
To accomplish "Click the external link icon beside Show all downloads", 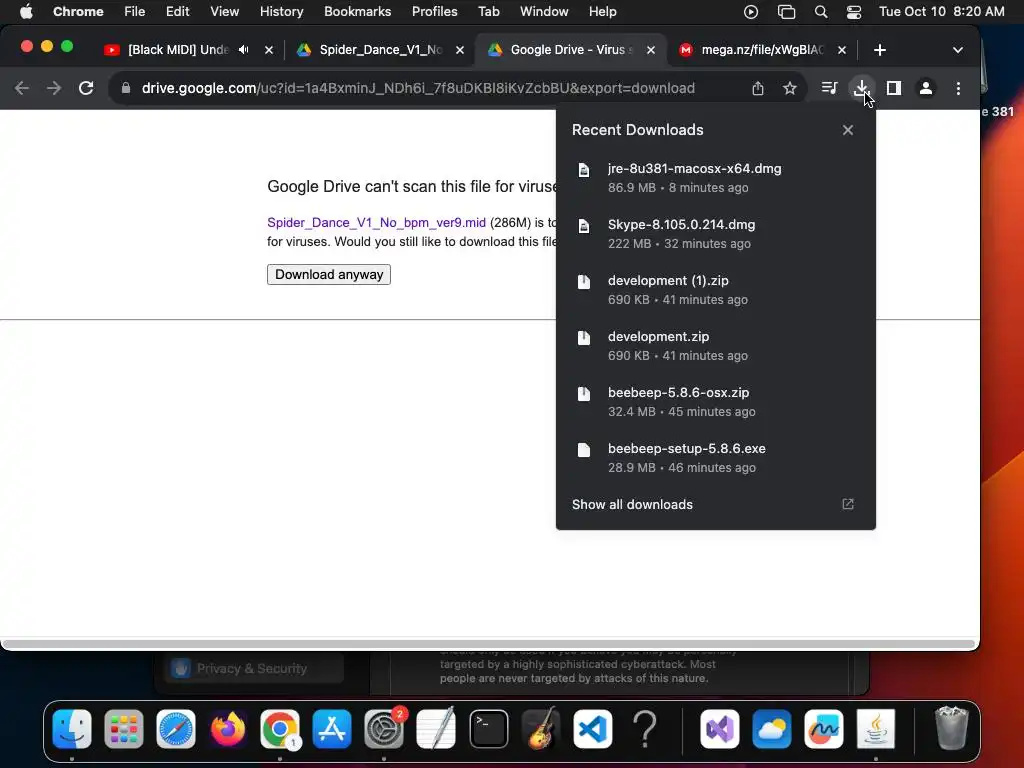I will coord(848,504).
